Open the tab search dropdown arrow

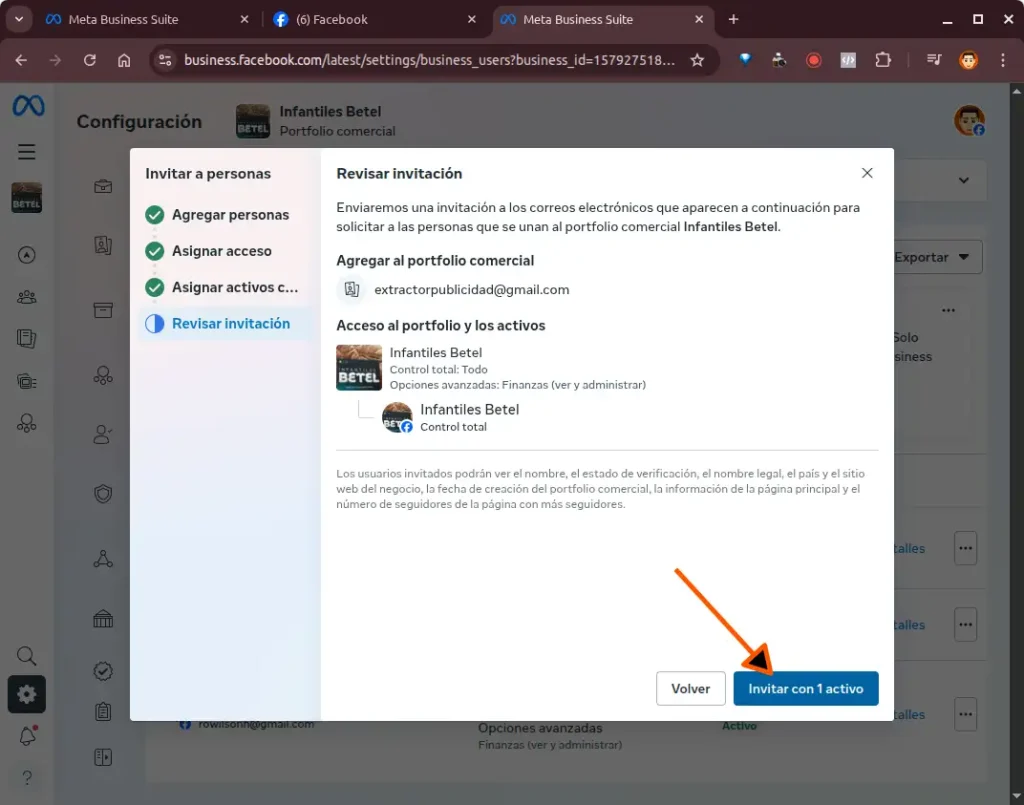point(18,19)
